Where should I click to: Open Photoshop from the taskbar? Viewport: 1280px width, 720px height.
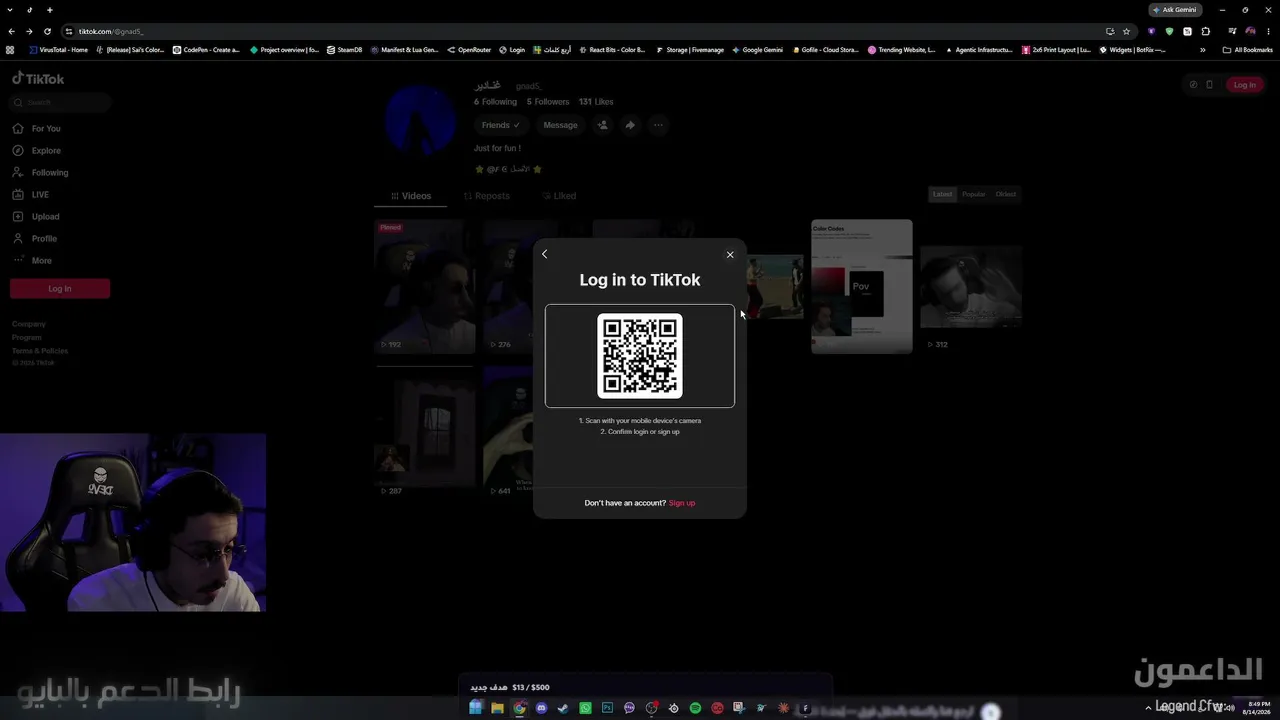[x=607, y=708]
